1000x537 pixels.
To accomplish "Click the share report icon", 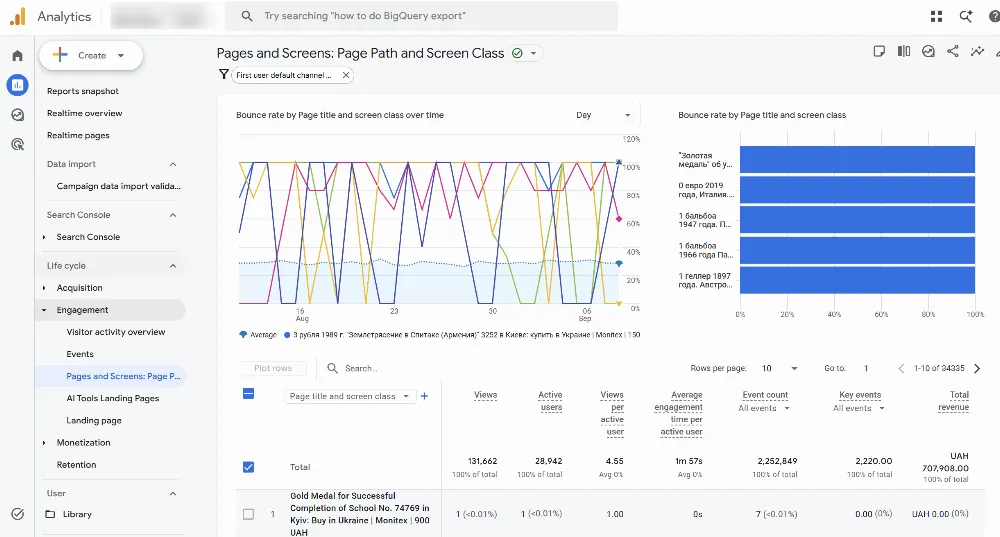I will pos(953,52).
